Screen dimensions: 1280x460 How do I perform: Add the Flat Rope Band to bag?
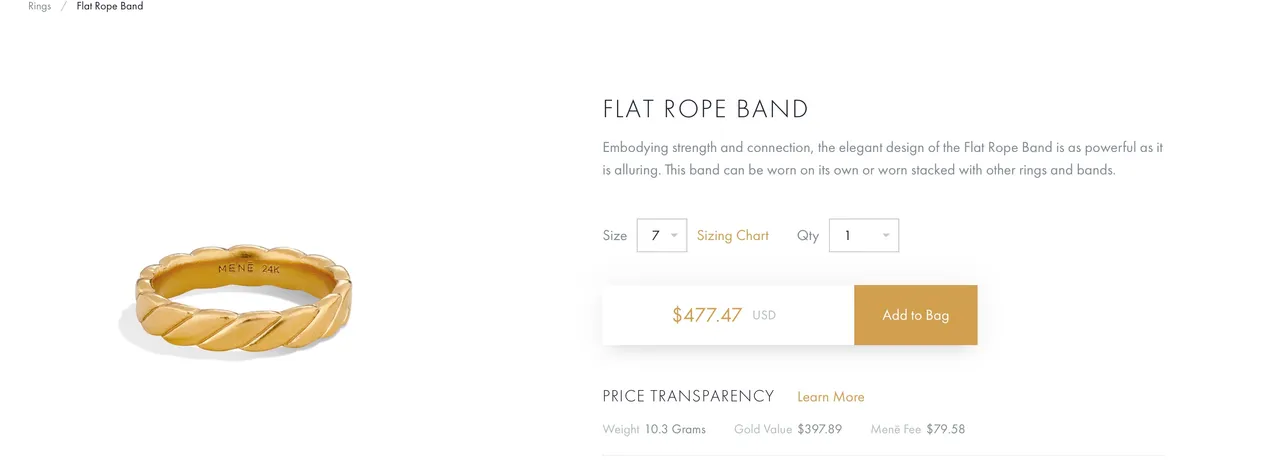(915, 315)
